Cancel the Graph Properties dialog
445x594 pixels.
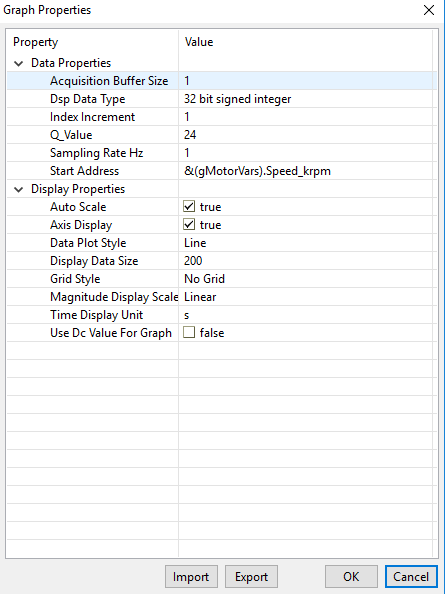pos(411,577)
